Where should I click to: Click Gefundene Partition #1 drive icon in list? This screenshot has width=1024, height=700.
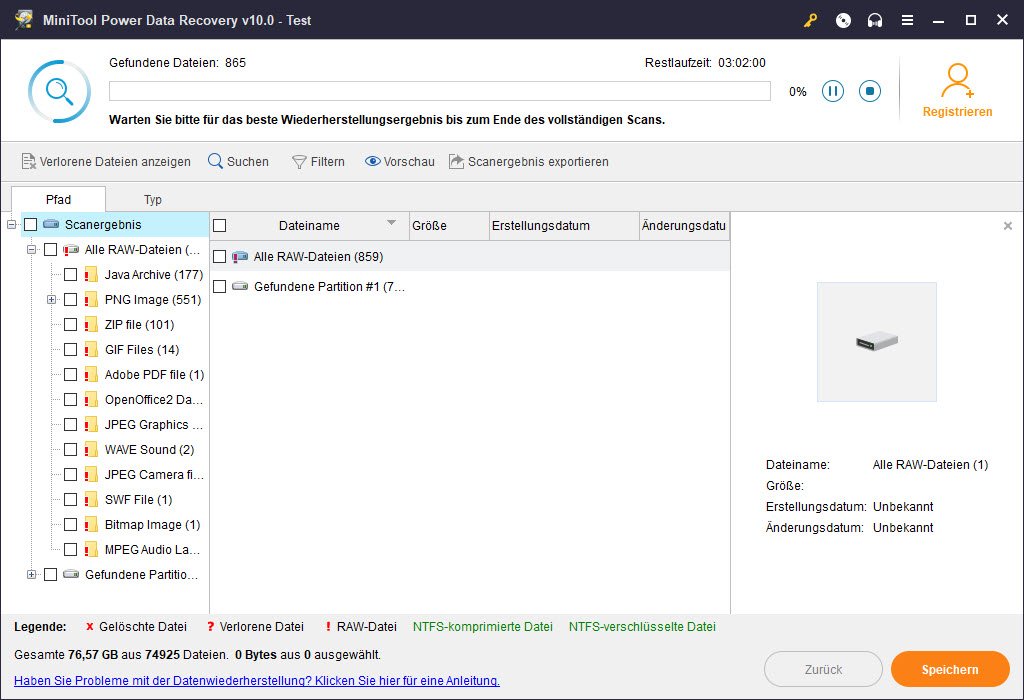point(240,286)
